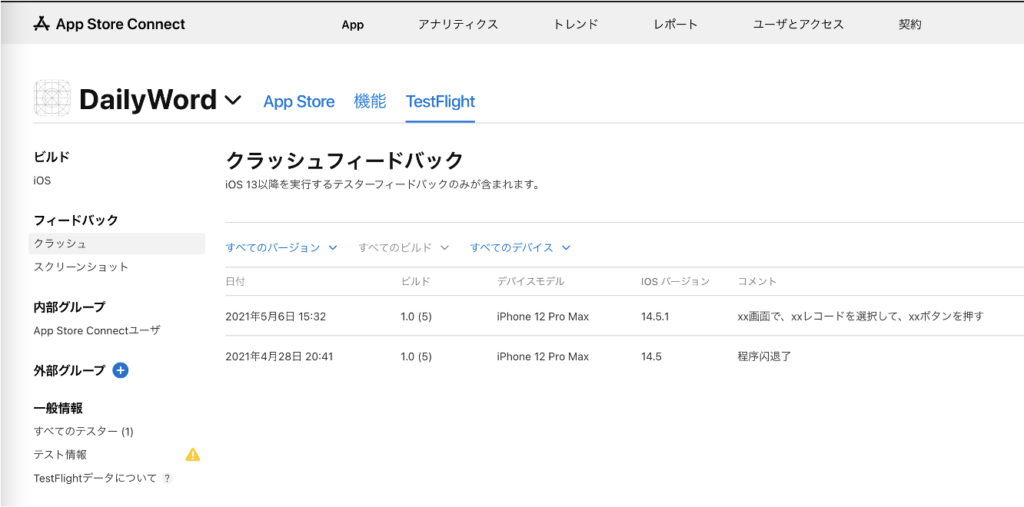
Task: Select クラッシュ feedback in sidebar
Action: point(117,244)
